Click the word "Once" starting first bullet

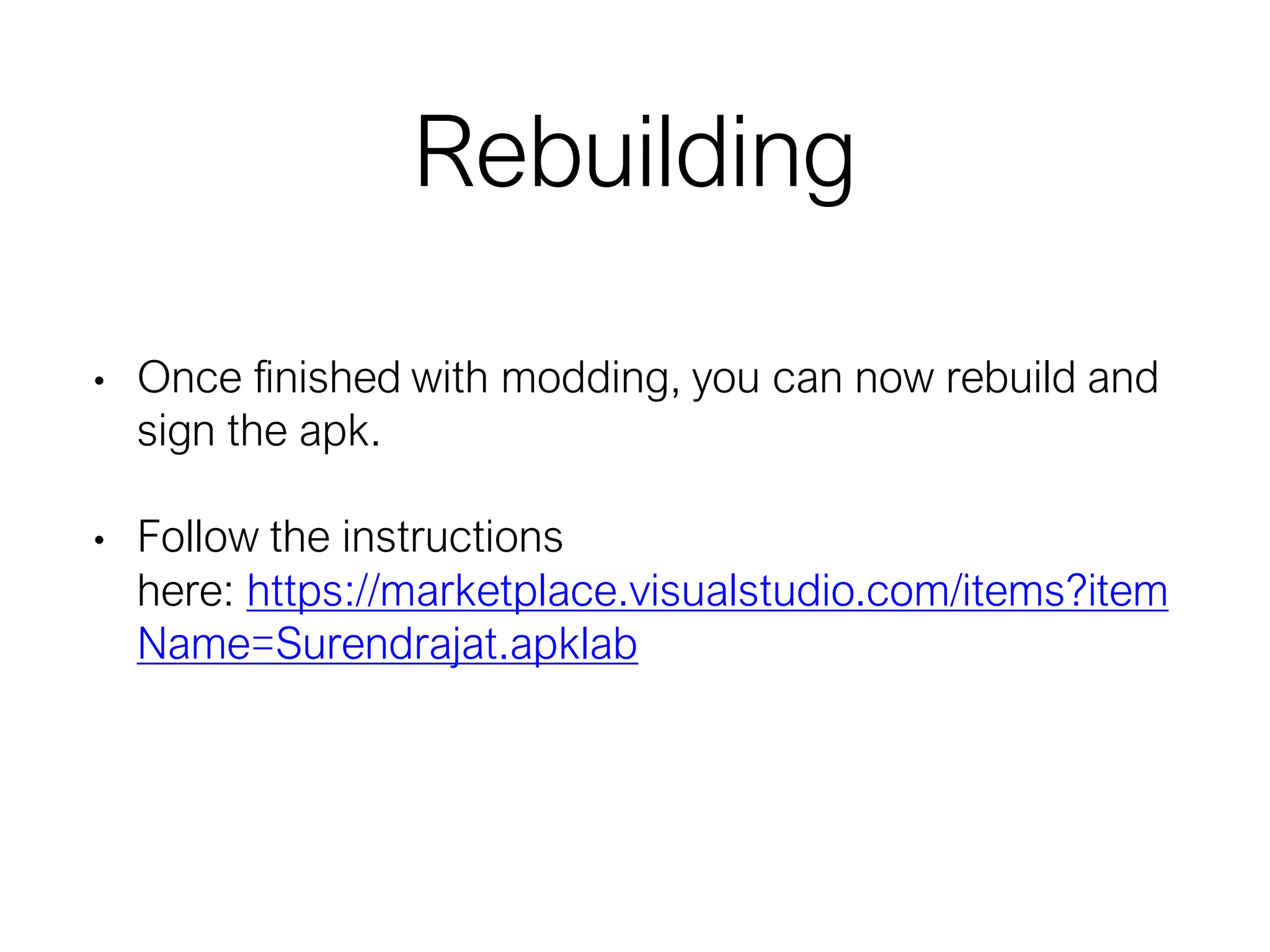coord(190,377)
